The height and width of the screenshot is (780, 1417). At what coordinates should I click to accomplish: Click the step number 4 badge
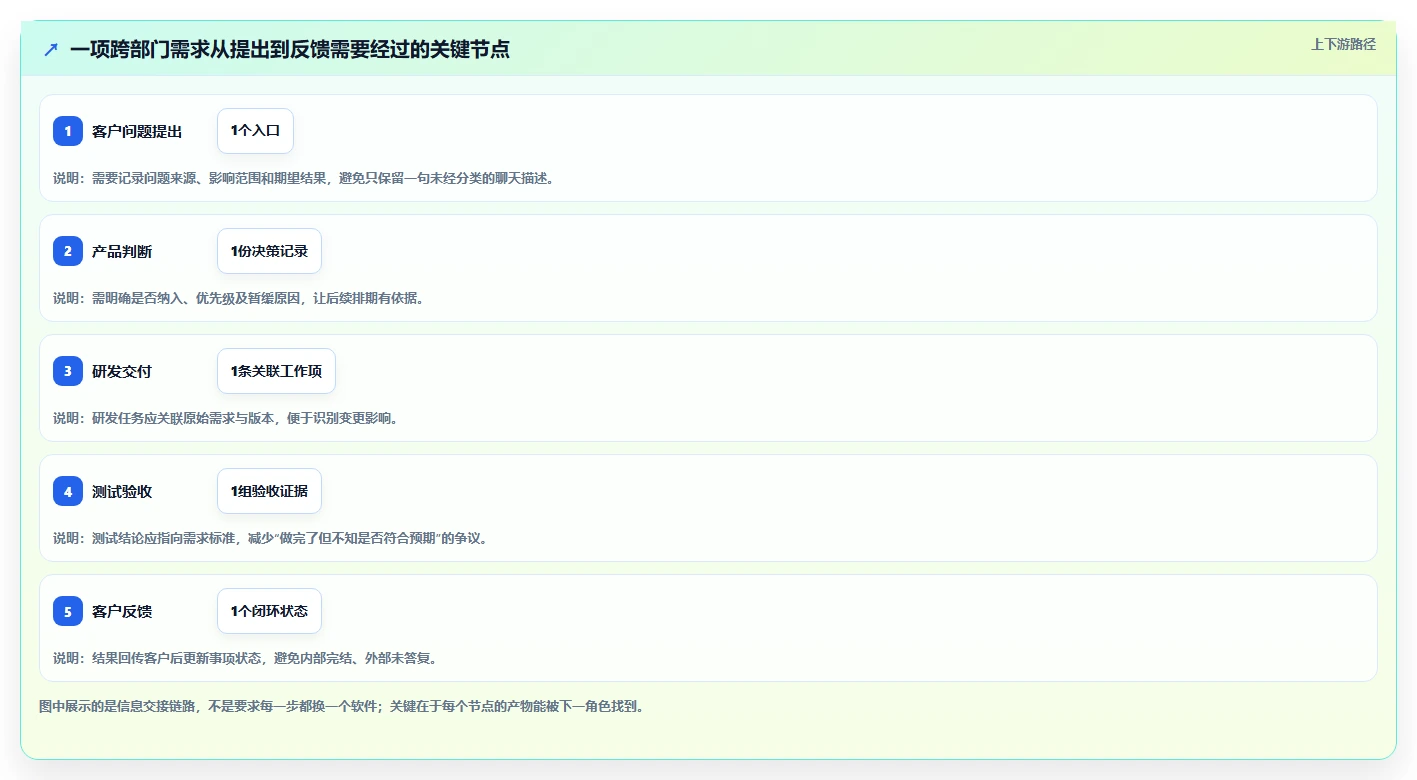pos(68,491)
